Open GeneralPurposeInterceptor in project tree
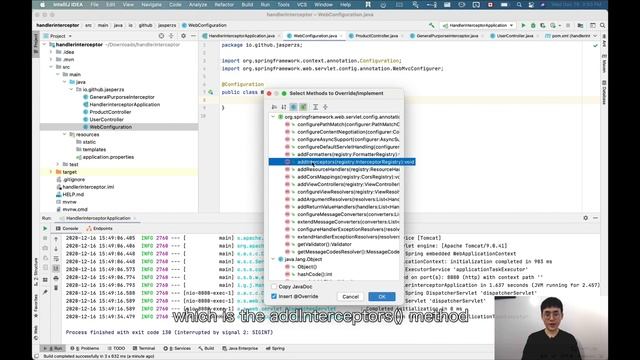 122,97
